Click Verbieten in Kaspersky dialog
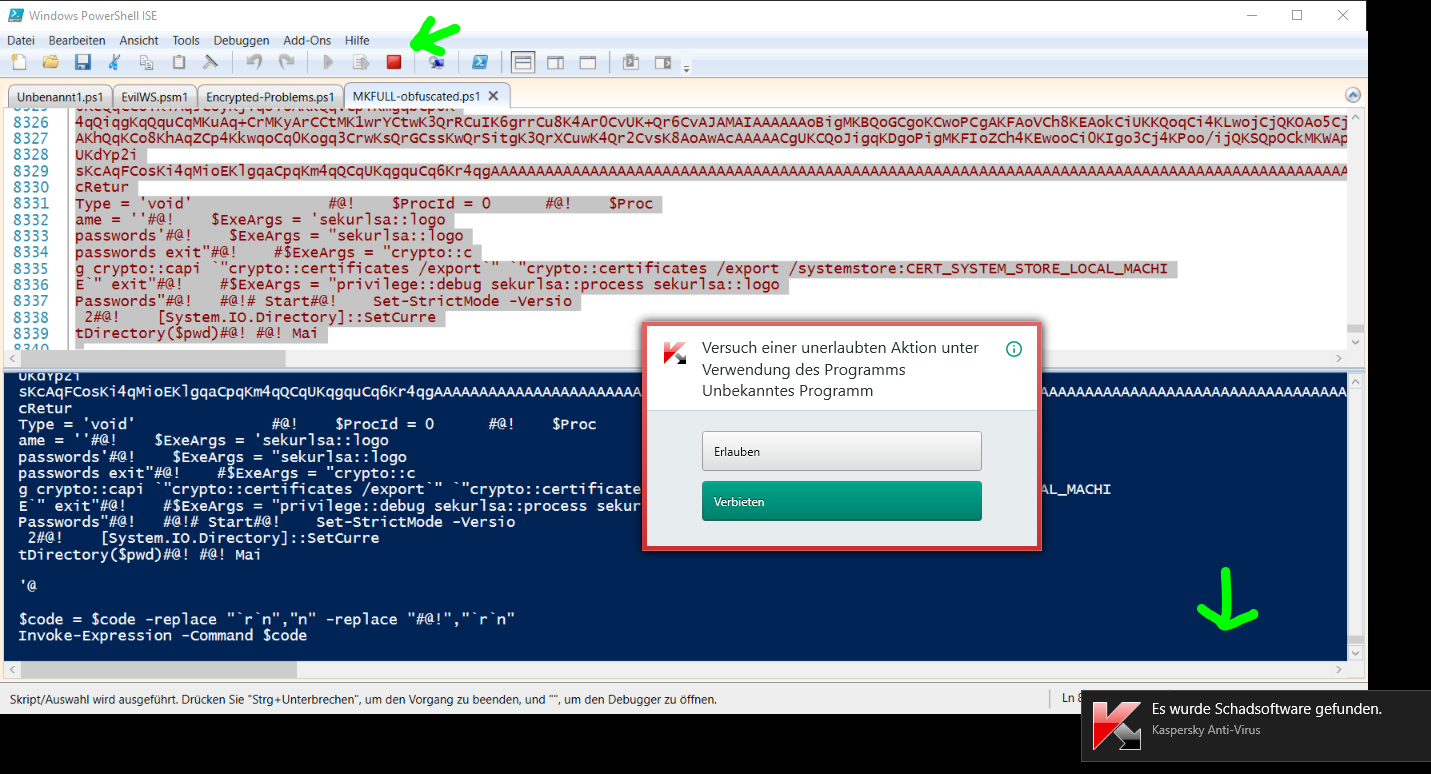 (842, 501)
